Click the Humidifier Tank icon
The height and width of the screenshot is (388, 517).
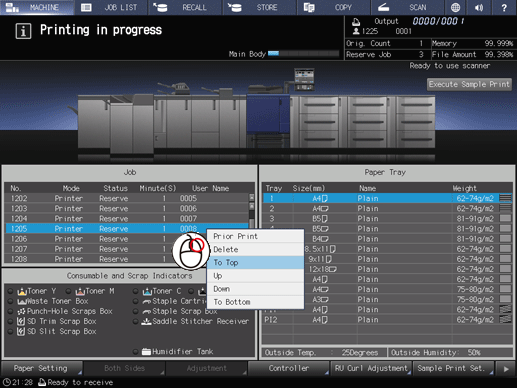[x=146, y=352]
